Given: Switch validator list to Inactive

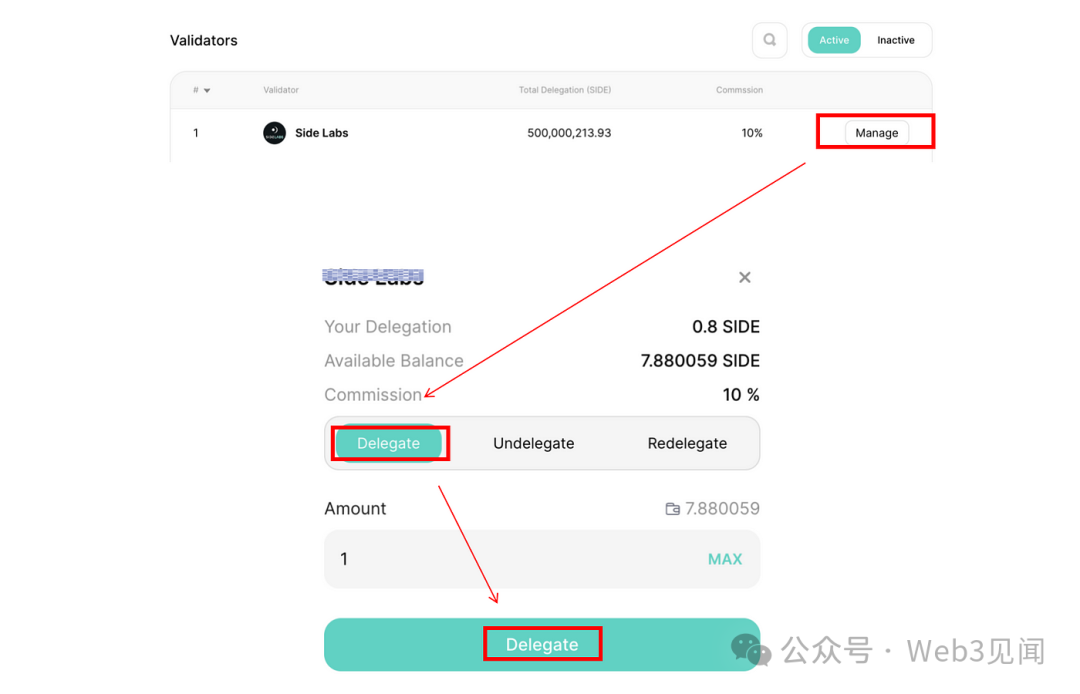Looking at the screenshot, I should point(895,41).
